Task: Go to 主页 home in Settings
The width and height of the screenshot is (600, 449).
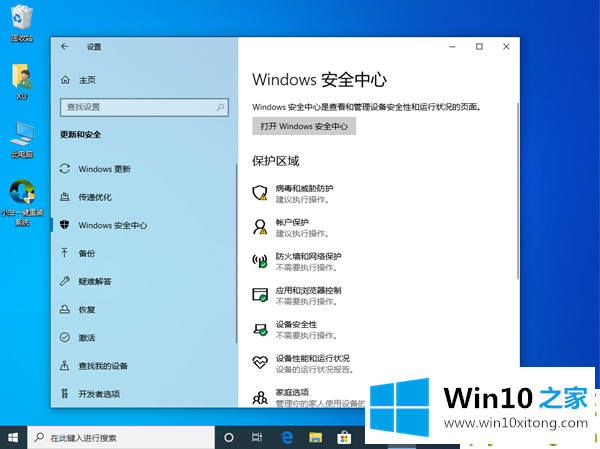Action: point(86,79)
